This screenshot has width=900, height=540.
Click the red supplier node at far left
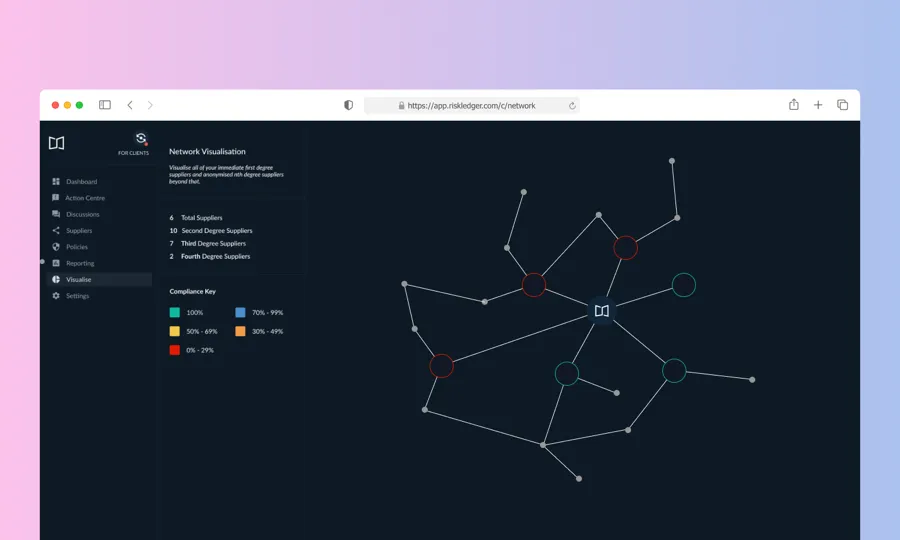[441, 366]
